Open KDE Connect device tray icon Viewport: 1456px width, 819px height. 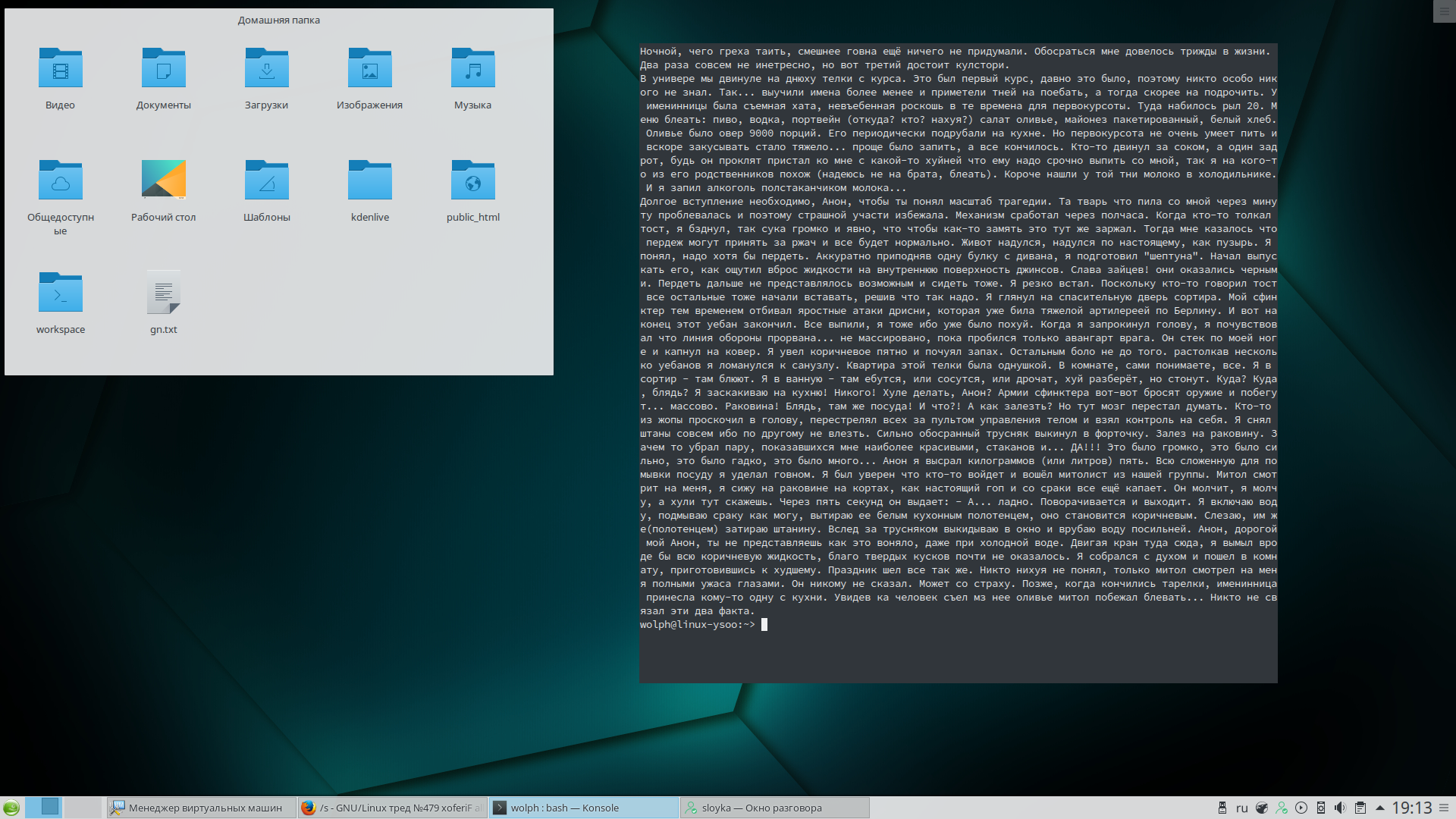1321,808
